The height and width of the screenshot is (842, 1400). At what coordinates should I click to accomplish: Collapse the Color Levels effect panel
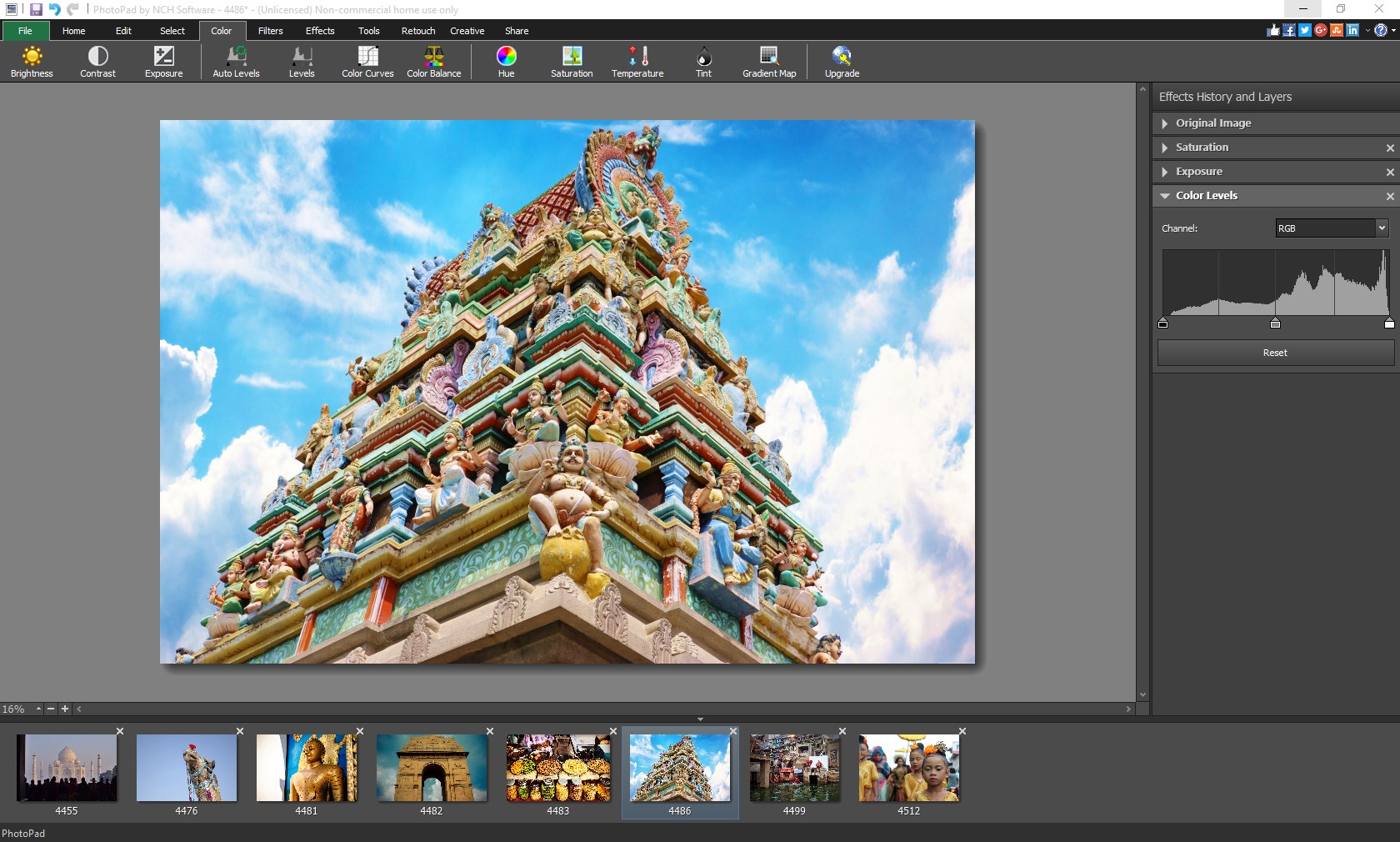[1163, 196]
